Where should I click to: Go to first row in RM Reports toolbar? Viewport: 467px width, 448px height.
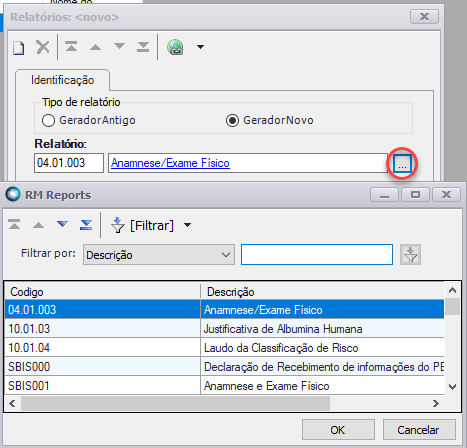[14, 225]
